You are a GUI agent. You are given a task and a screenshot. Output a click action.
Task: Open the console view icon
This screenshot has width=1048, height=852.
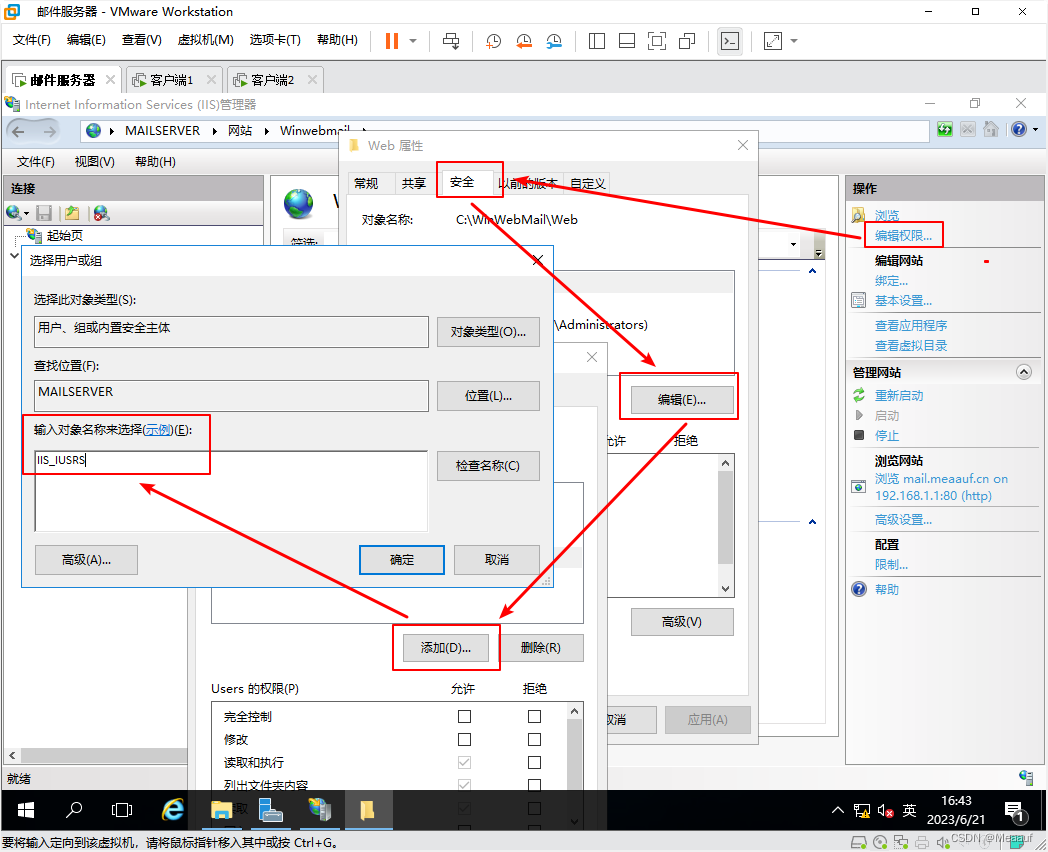(x=730, y=41)
